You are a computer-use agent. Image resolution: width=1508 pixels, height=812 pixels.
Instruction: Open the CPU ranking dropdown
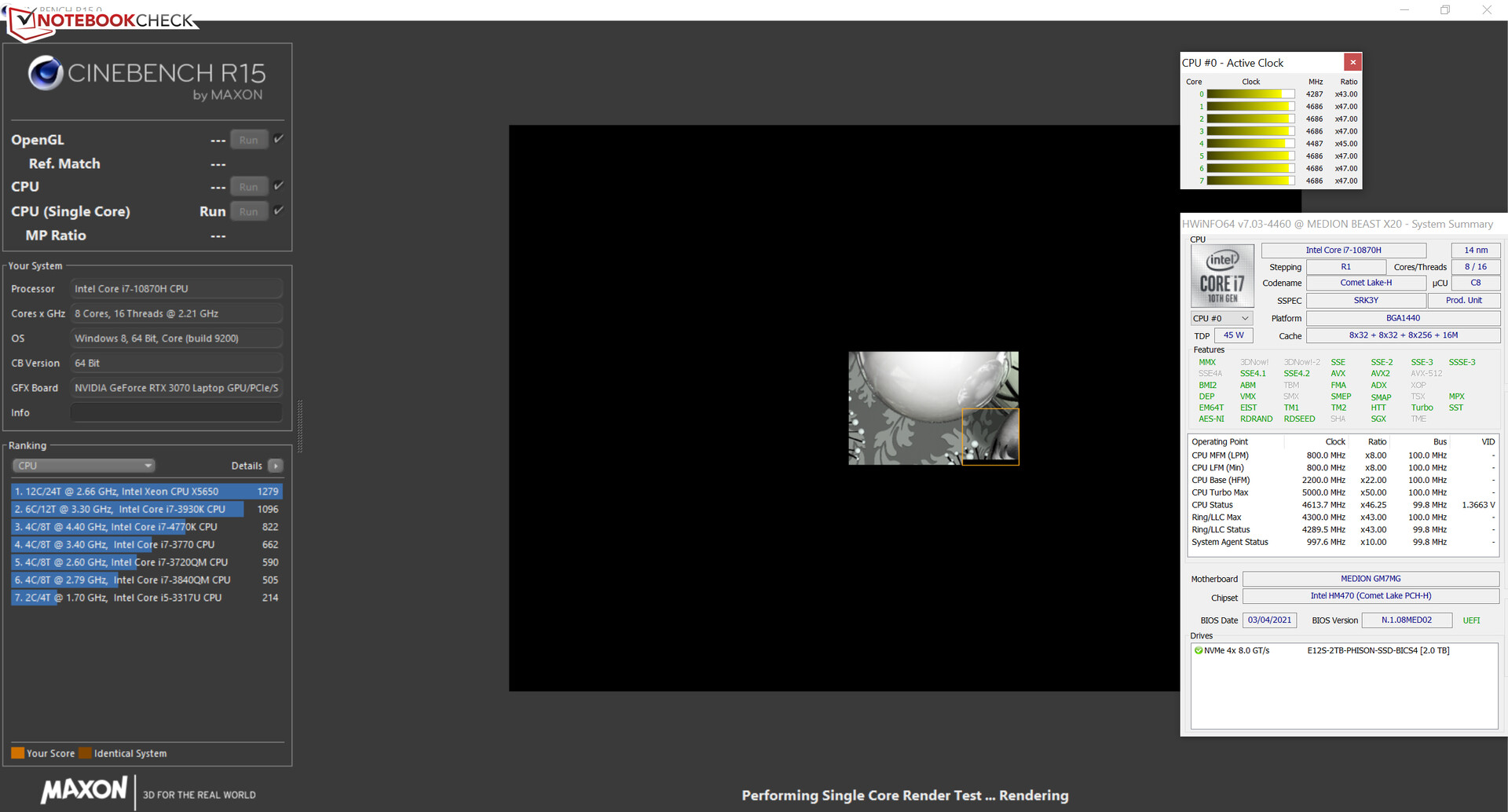[x=83, y=466]
